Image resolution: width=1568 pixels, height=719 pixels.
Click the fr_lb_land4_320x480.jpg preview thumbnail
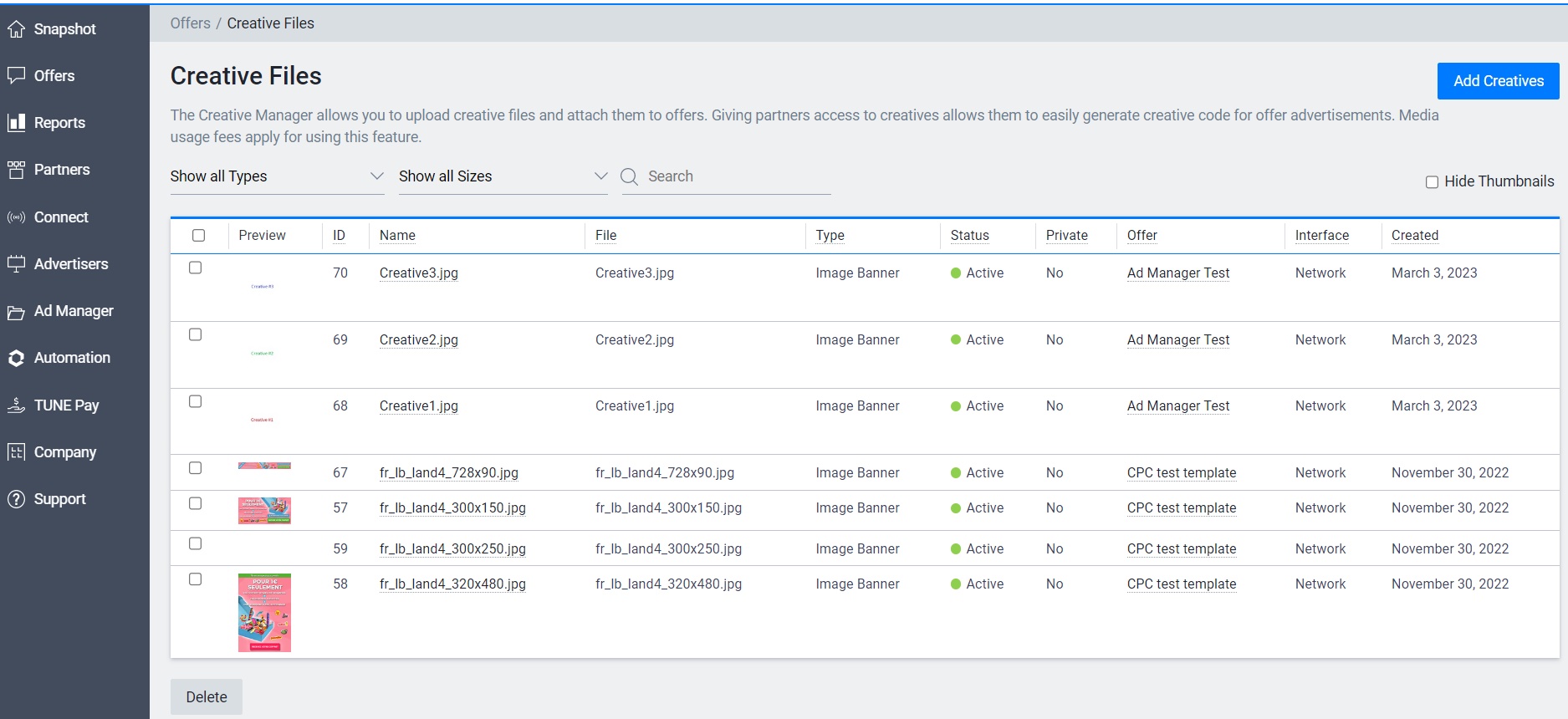(x=264, y=613)
